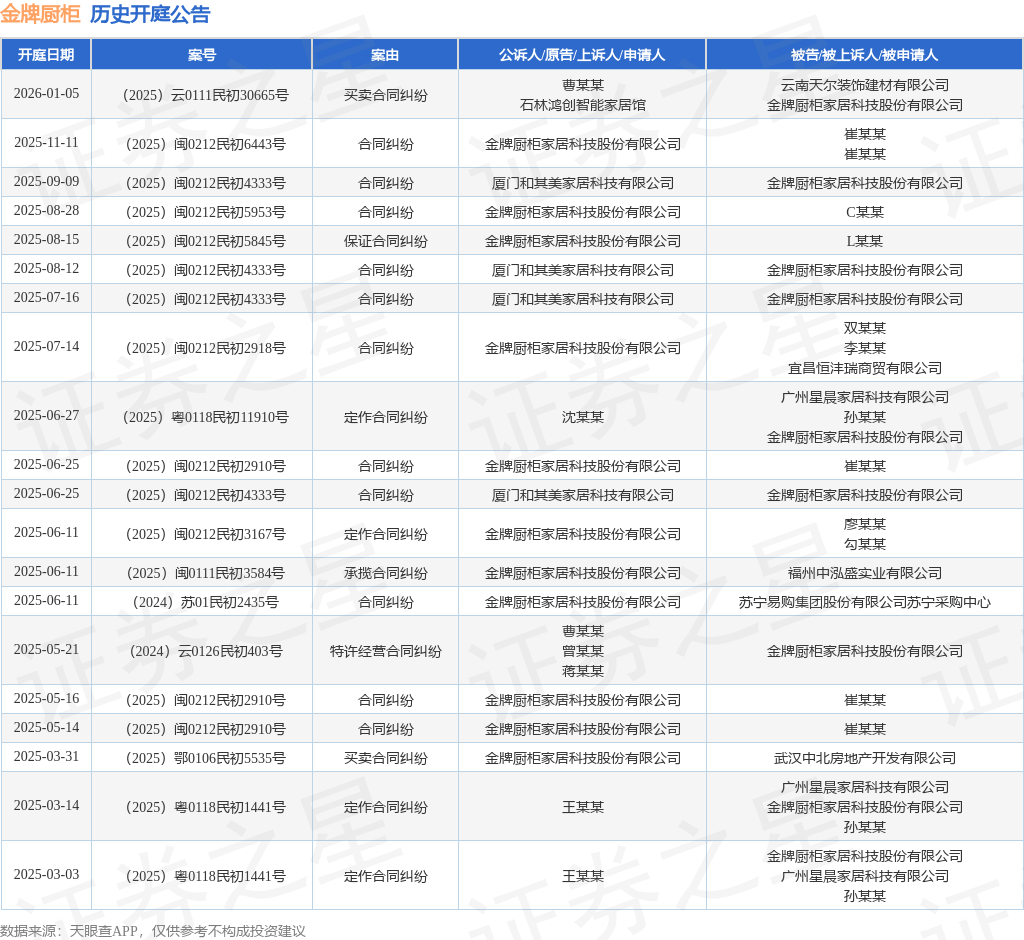Select case number (2025)闽0212民初2918号
This screenshot has width=1024, height=940.
coord(205,348)
